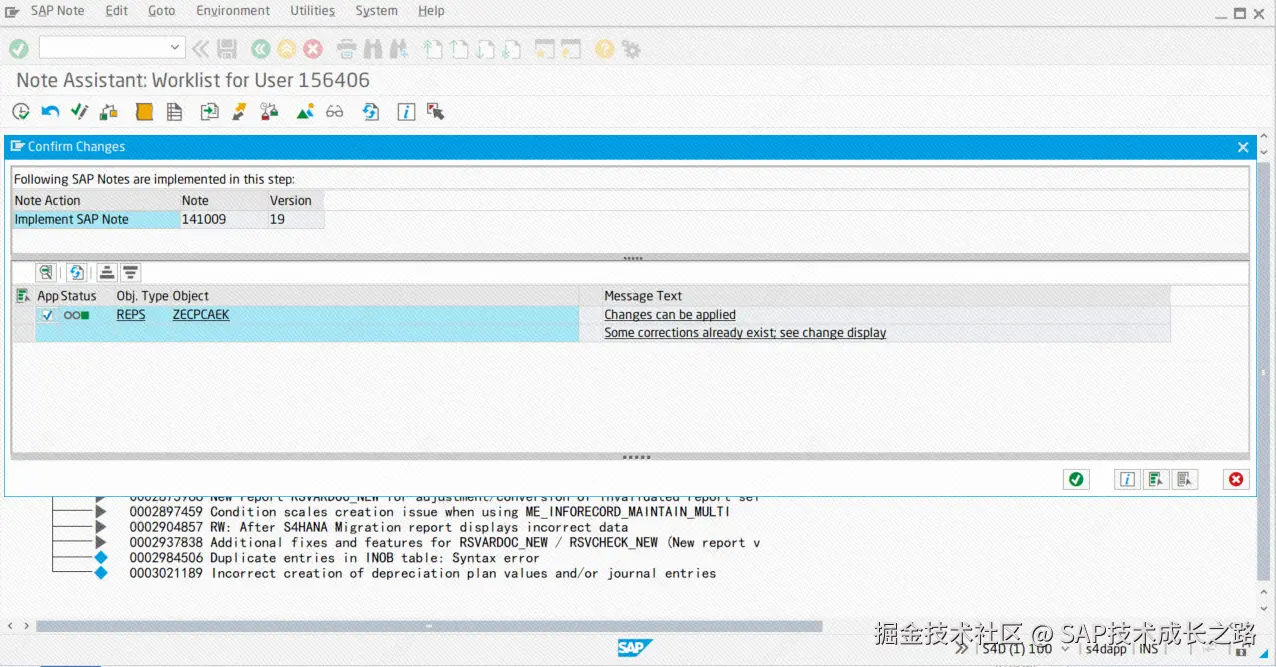
Task: Click the Customize Local Layout gear icon
Action: pyautogui.click(x=631, y=48)
